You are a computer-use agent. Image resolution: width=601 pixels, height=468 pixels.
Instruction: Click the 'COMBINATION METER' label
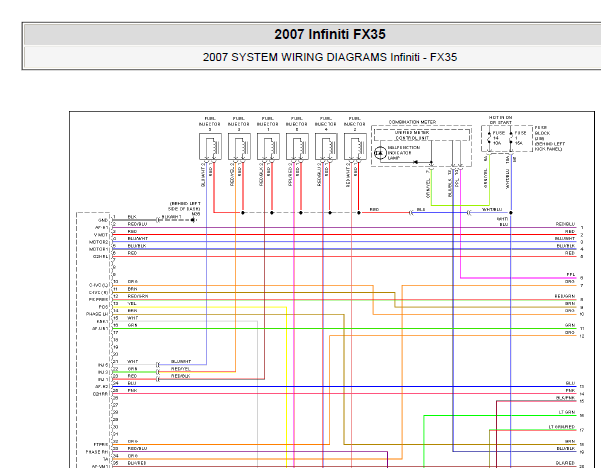(412, 122)
